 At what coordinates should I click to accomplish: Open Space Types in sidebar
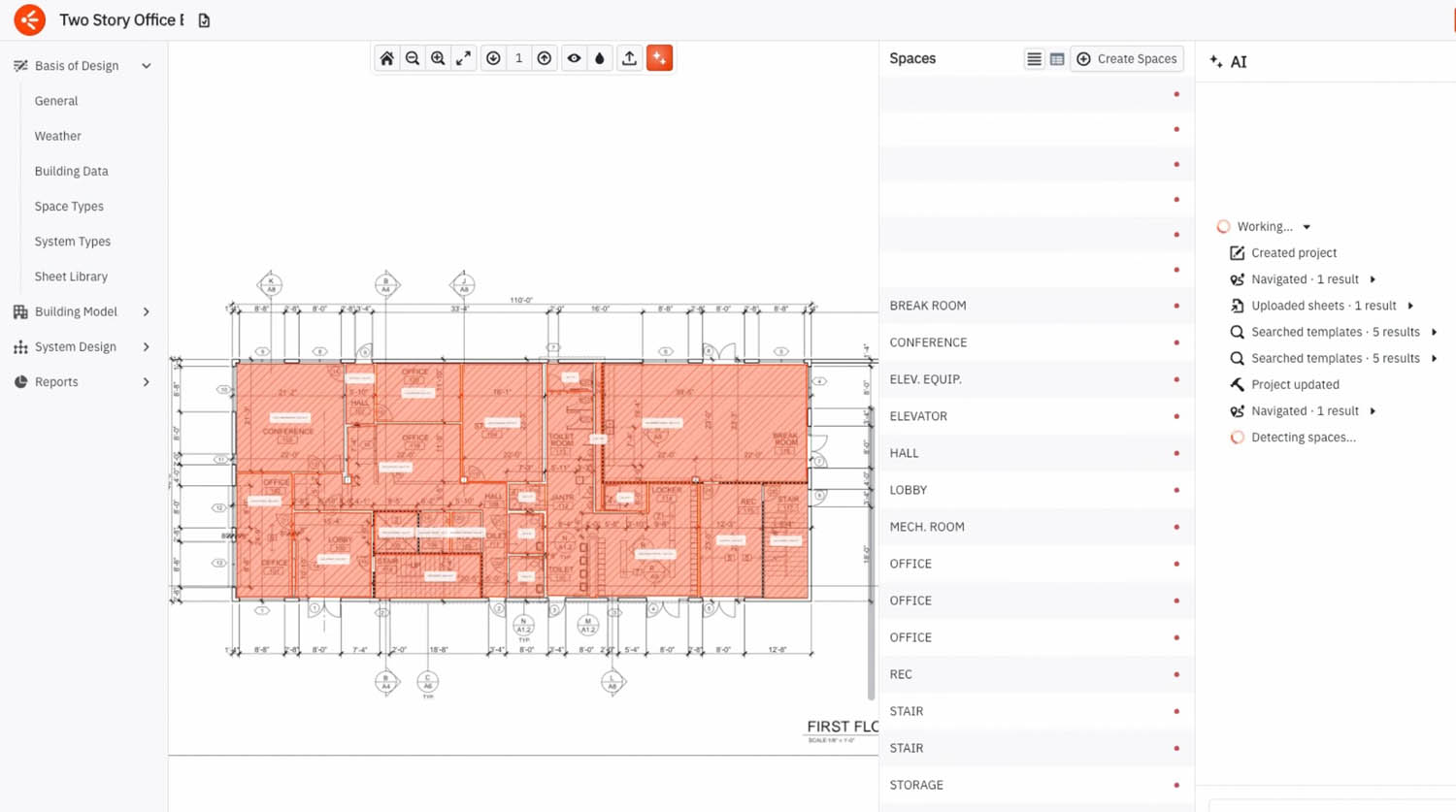click(x=69, y=207)
